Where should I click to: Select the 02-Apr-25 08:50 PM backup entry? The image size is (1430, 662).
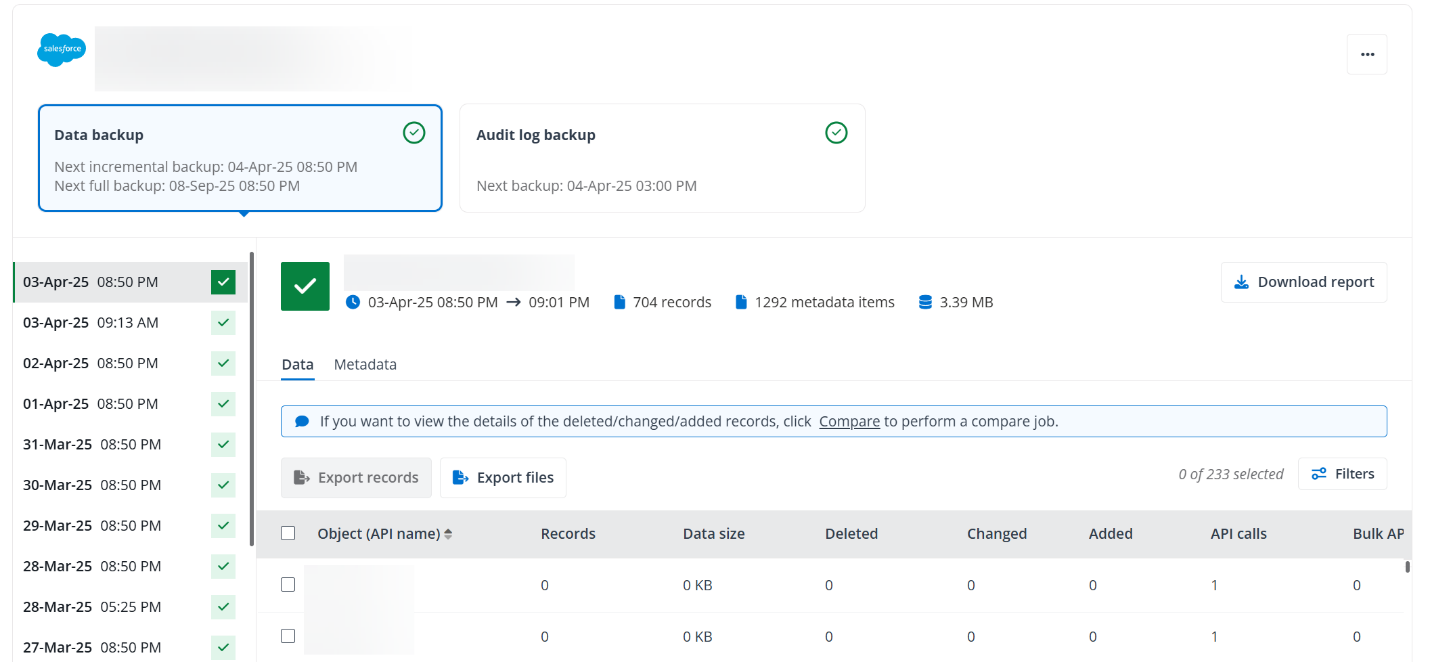[x=90, y=363]
